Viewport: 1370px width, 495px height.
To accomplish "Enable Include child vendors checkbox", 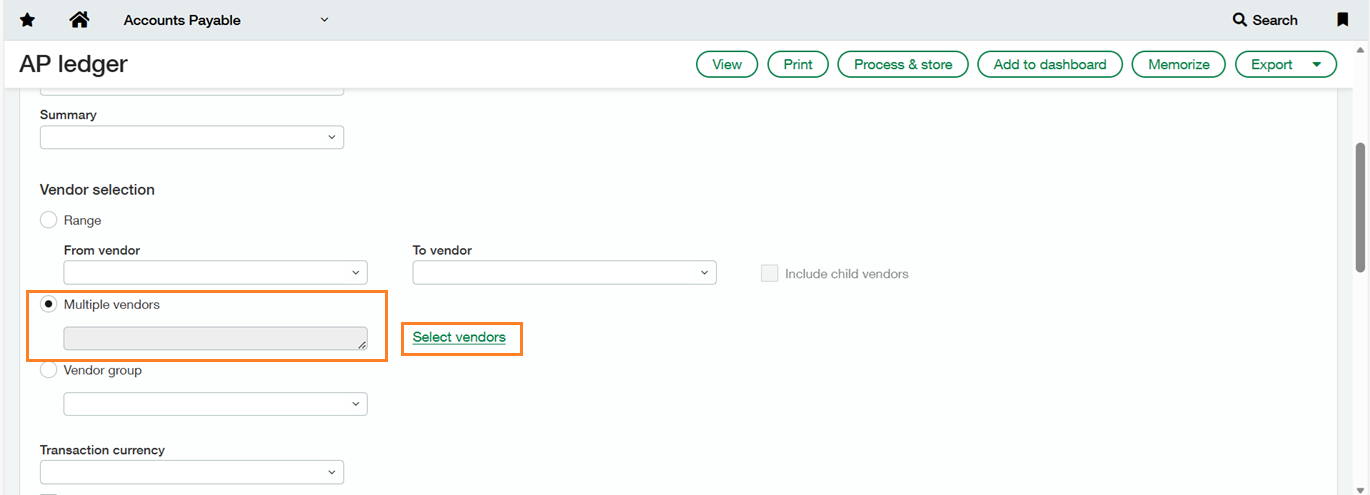I will [769, 273].
